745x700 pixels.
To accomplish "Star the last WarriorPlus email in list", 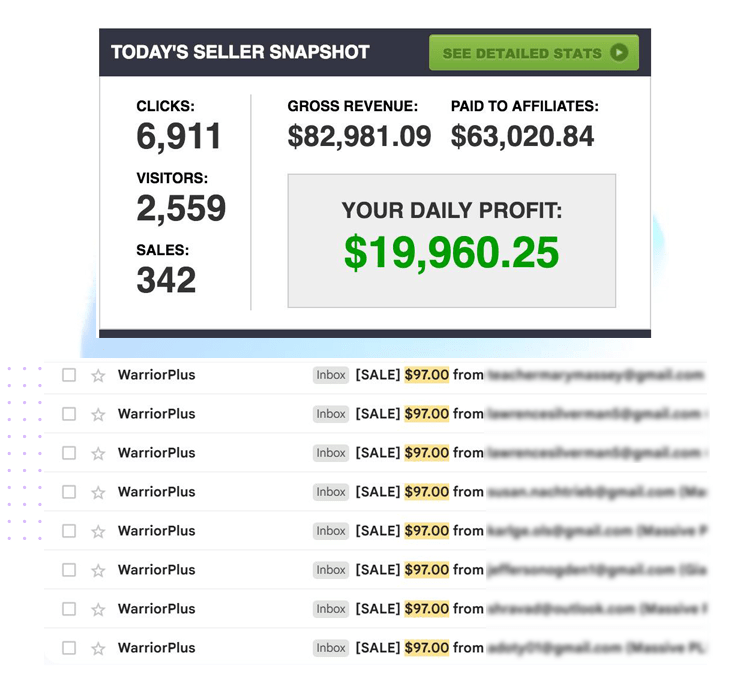I will click(x=98, y=649).
